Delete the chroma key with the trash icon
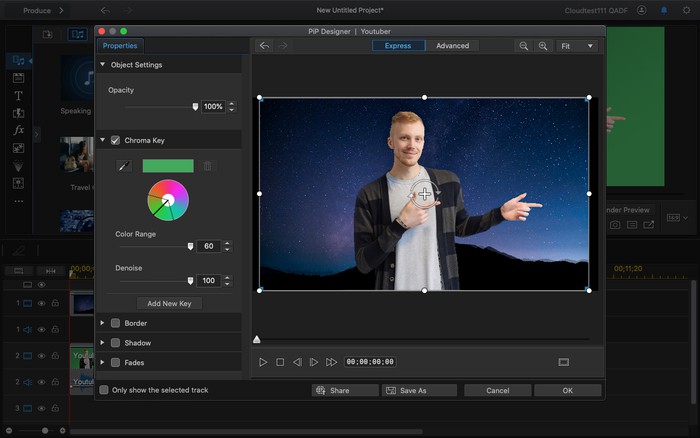Viewport: 700px width, 438px height. [207, 166]
